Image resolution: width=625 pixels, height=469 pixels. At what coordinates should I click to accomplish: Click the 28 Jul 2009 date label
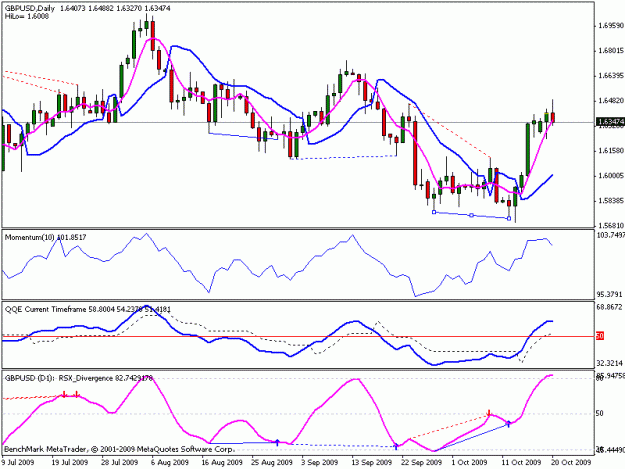click(120, 462)
